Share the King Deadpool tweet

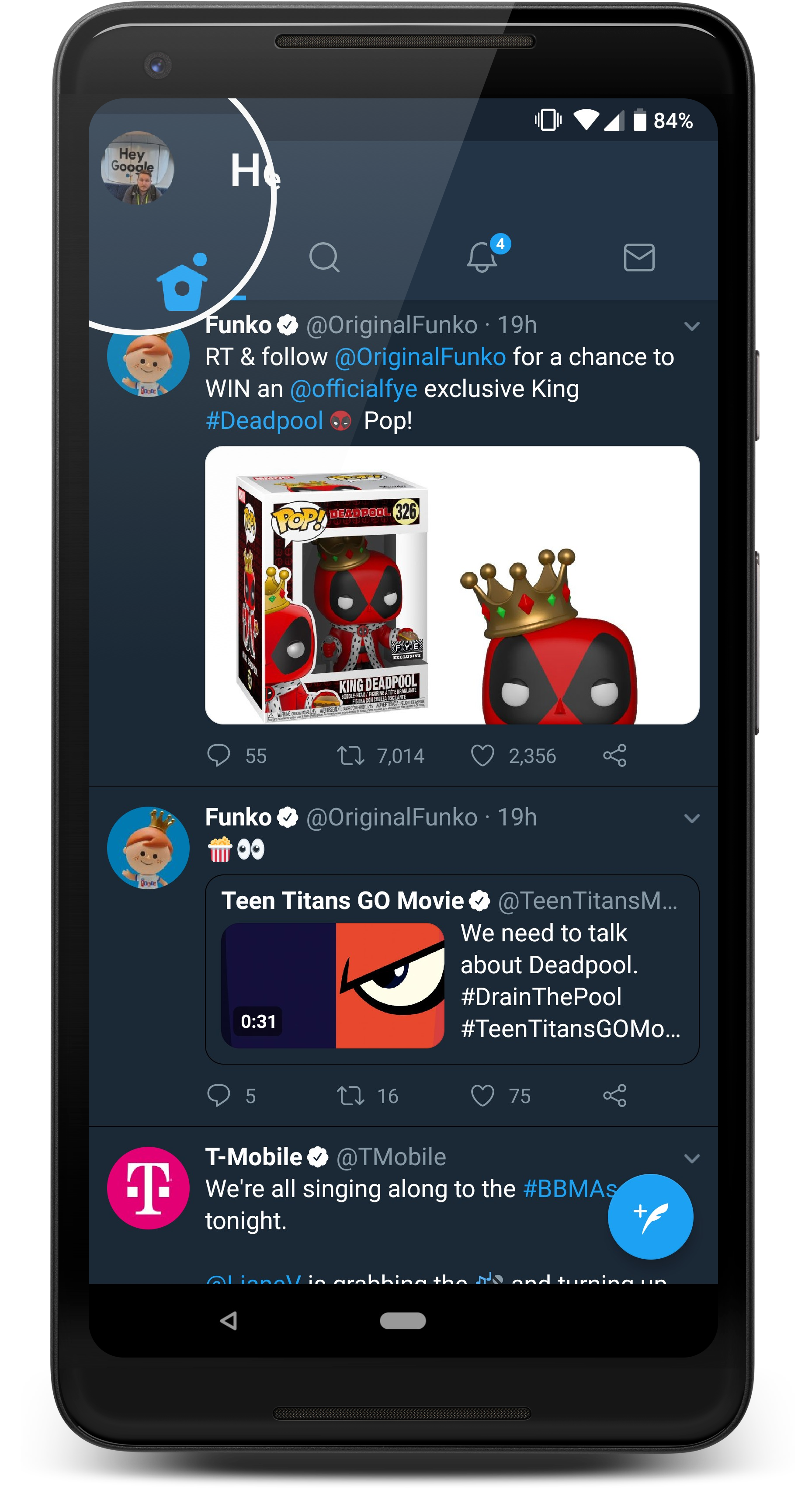point(614,755)
